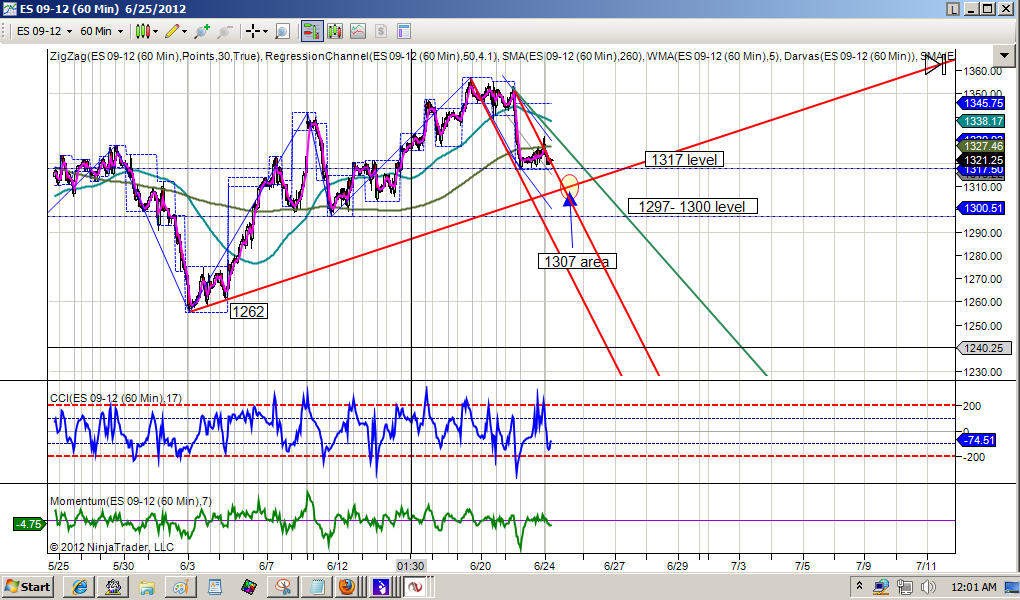
Task: Open the Indicators chart icon
Action: (x=358, y=31)
